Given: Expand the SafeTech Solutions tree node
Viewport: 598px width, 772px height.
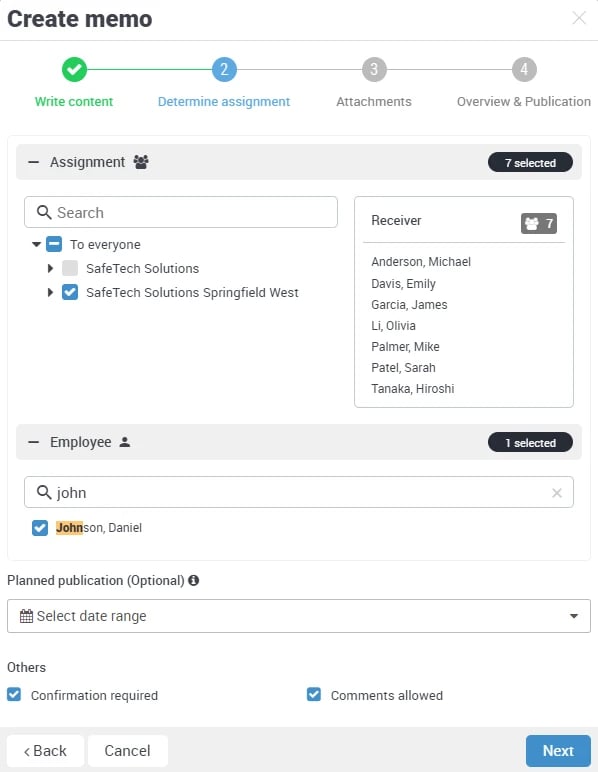Looking at the screenshot, I should tap(50, 268).
